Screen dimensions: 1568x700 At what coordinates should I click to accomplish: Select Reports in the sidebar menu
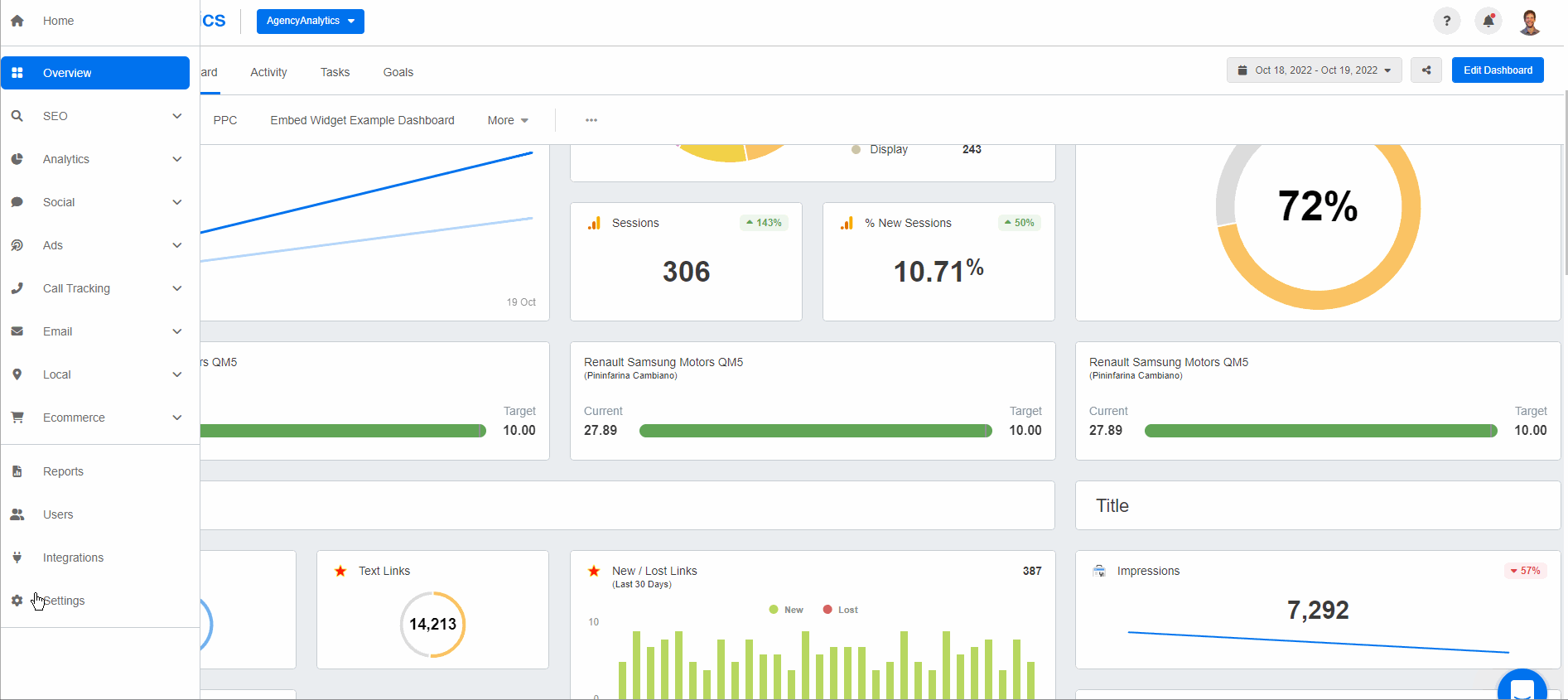click(x=63, y=471)
